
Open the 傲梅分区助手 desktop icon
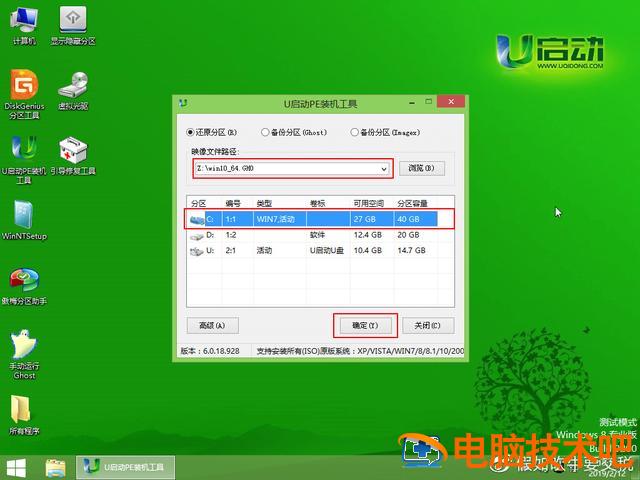(24, 287)
